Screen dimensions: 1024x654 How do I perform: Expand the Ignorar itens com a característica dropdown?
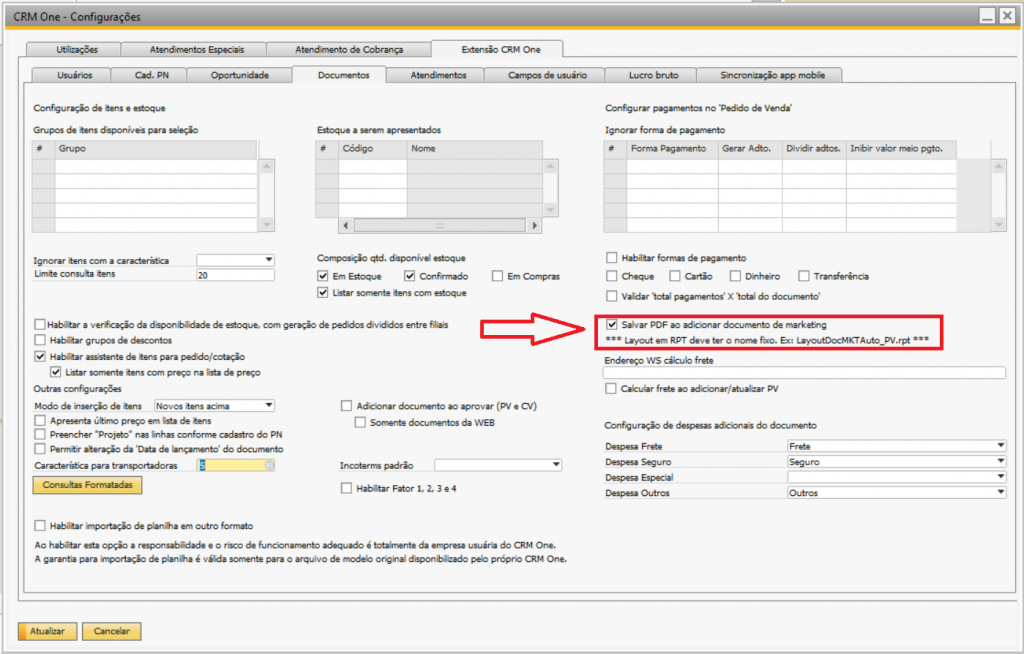click(268, 260)
